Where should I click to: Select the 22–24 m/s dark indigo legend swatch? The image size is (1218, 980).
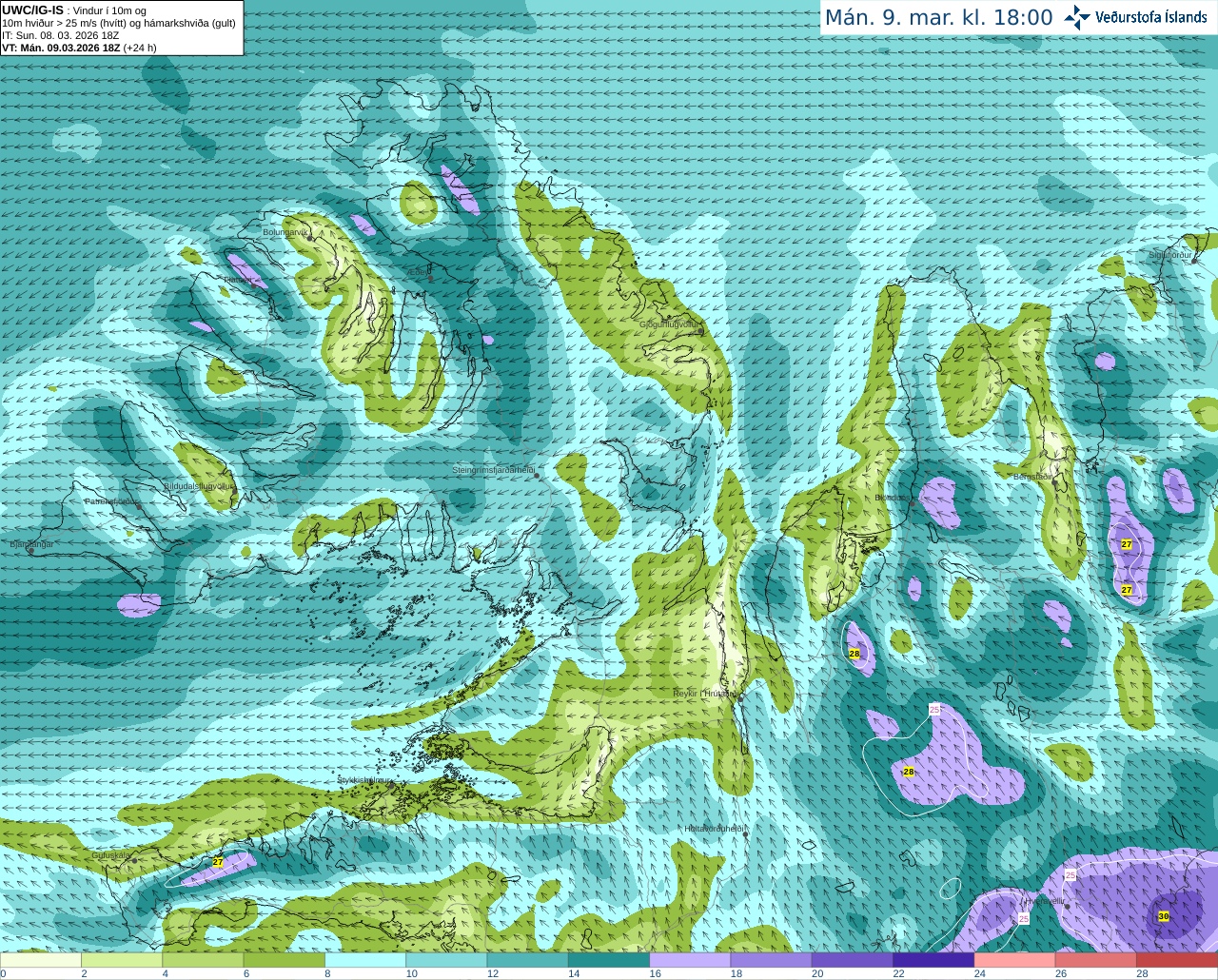pyautogui.click(x=933, y=960)
